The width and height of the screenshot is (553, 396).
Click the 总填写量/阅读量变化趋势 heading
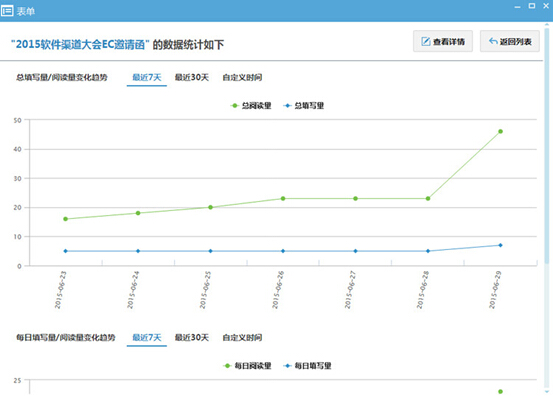pos(62,77)
